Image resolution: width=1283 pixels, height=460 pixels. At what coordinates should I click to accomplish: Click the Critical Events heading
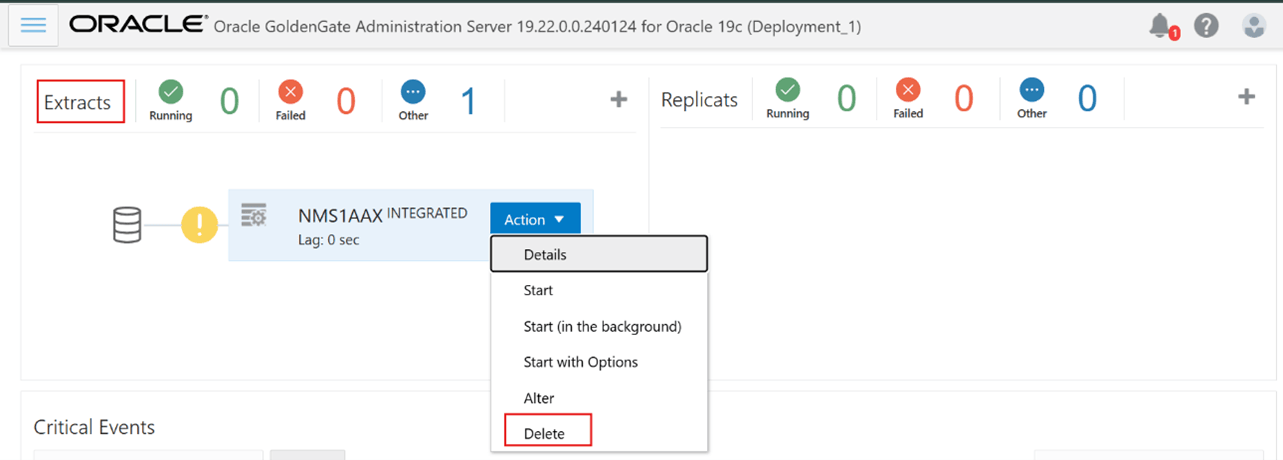click(x=94, y=427)
